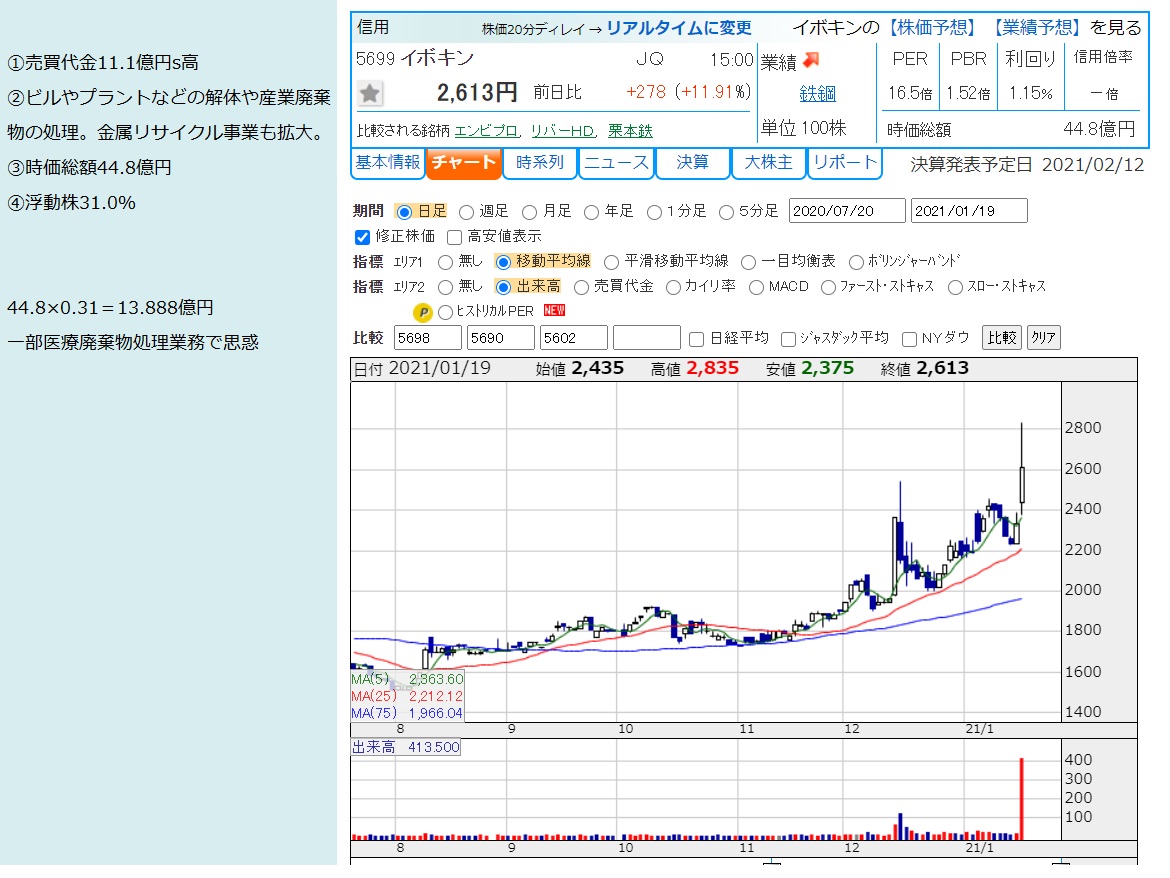1170x878 pixels.
Task: Uncheck the 修正株価 checkbox
Action: (x=363, y=237)
